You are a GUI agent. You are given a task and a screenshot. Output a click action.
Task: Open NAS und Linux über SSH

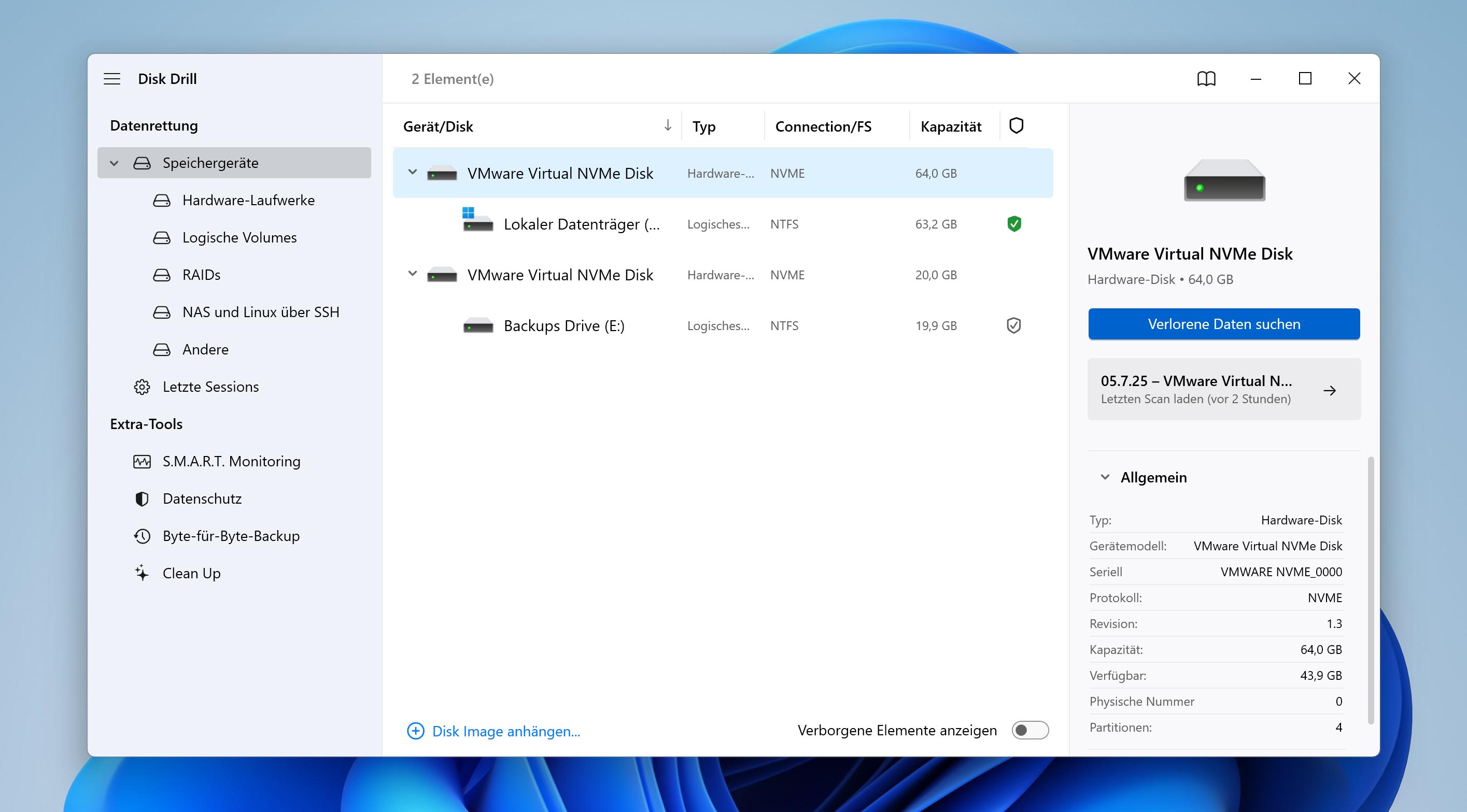click(233, 312)
